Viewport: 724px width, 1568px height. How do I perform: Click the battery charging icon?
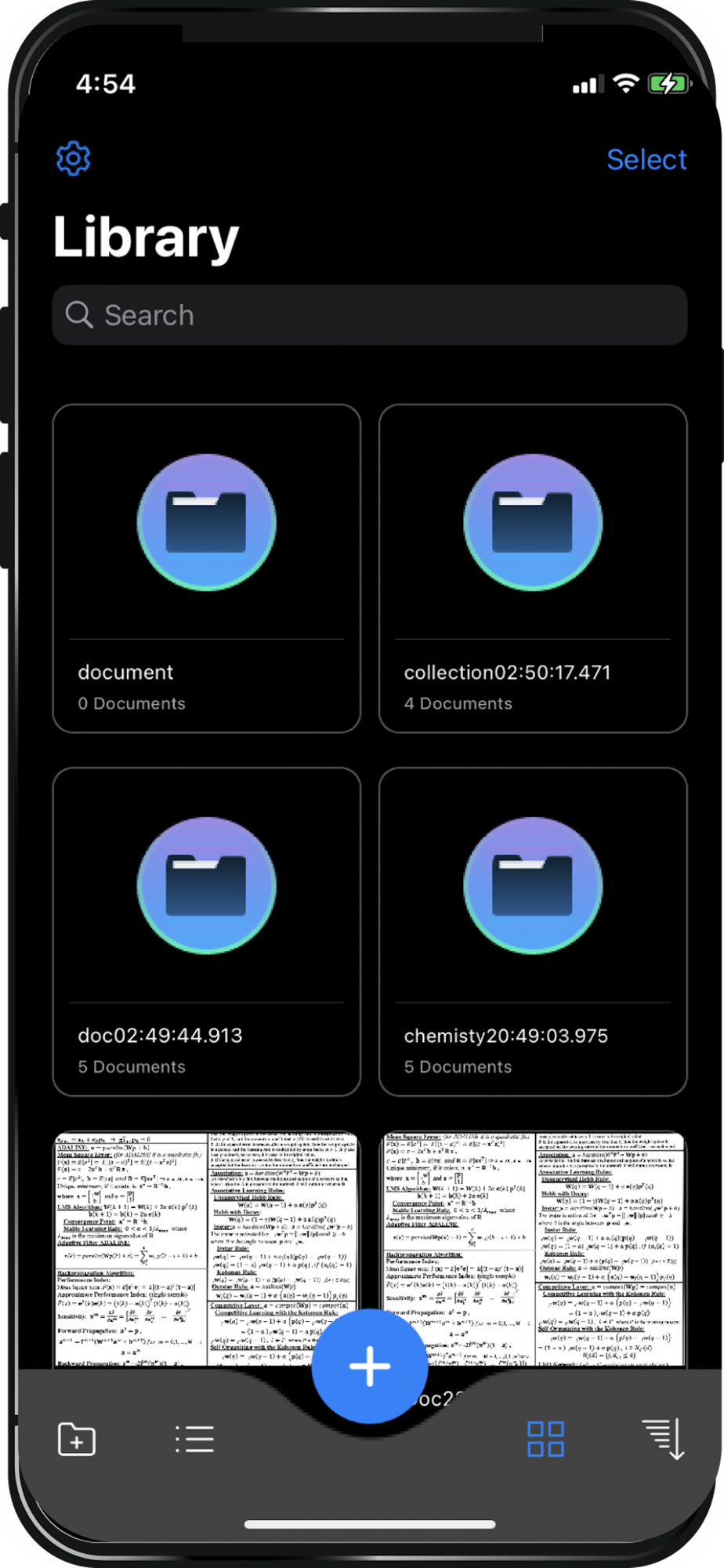(x=668, y=83)
